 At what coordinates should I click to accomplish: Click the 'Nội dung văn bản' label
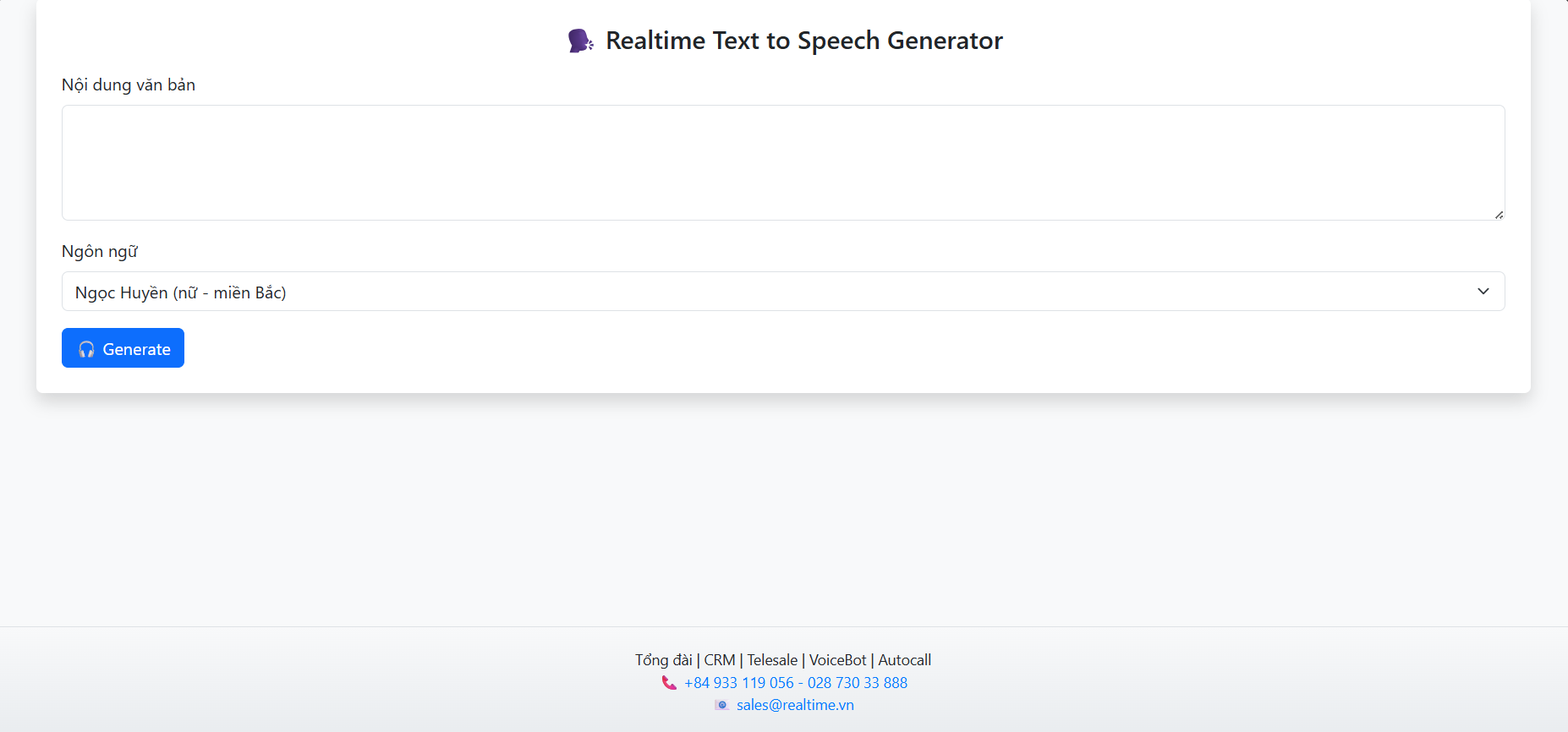pyautogui.click(x=129, y=85)
